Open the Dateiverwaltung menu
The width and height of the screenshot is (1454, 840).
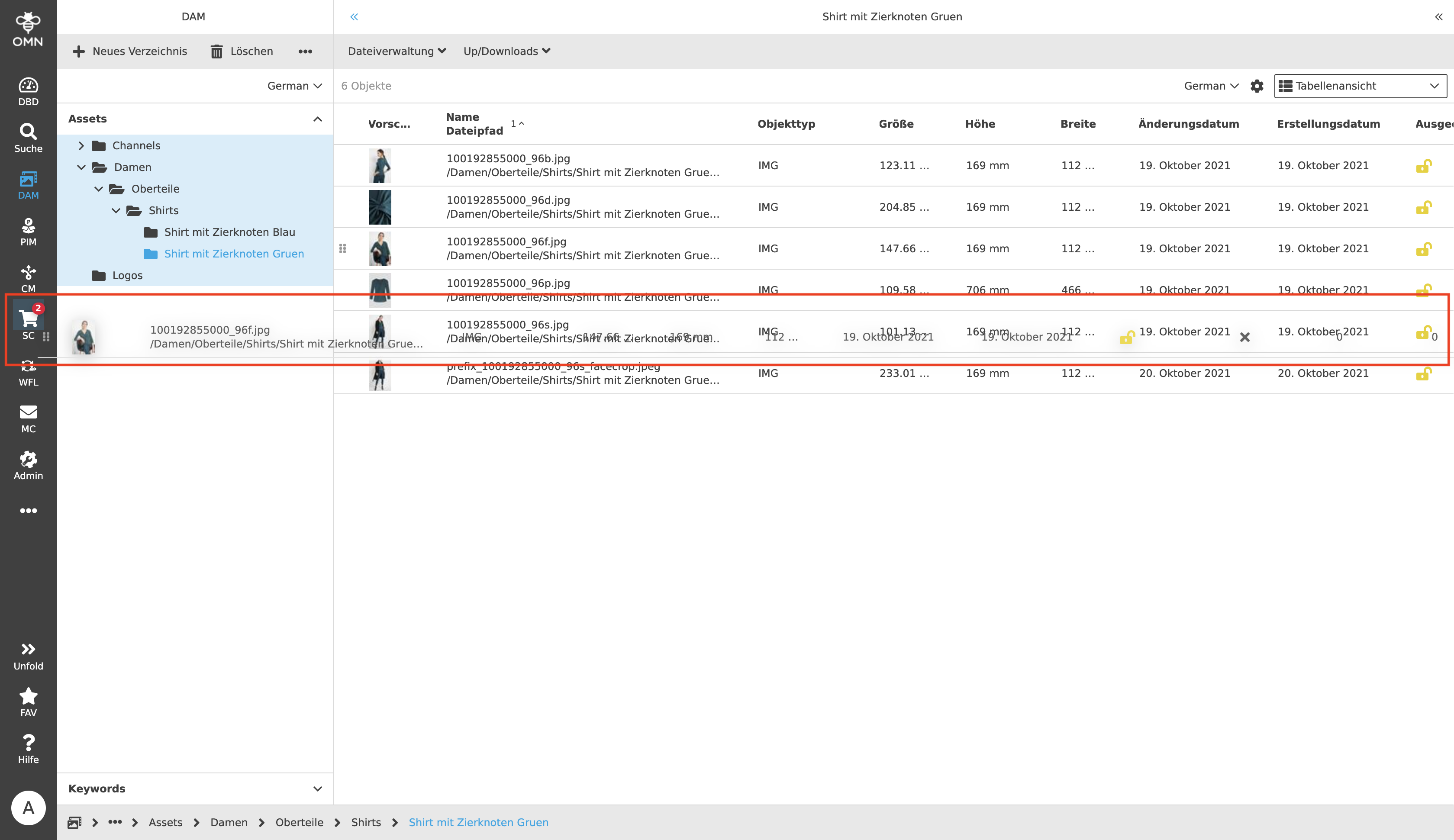tap(397, 51)
